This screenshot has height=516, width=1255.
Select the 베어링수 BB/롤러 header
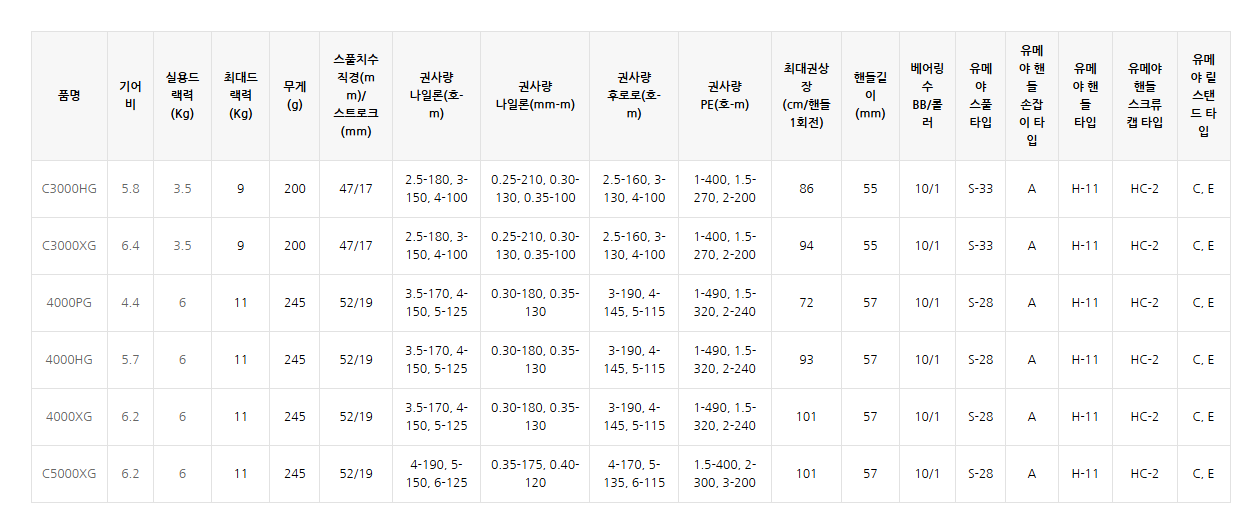(927, 96)
